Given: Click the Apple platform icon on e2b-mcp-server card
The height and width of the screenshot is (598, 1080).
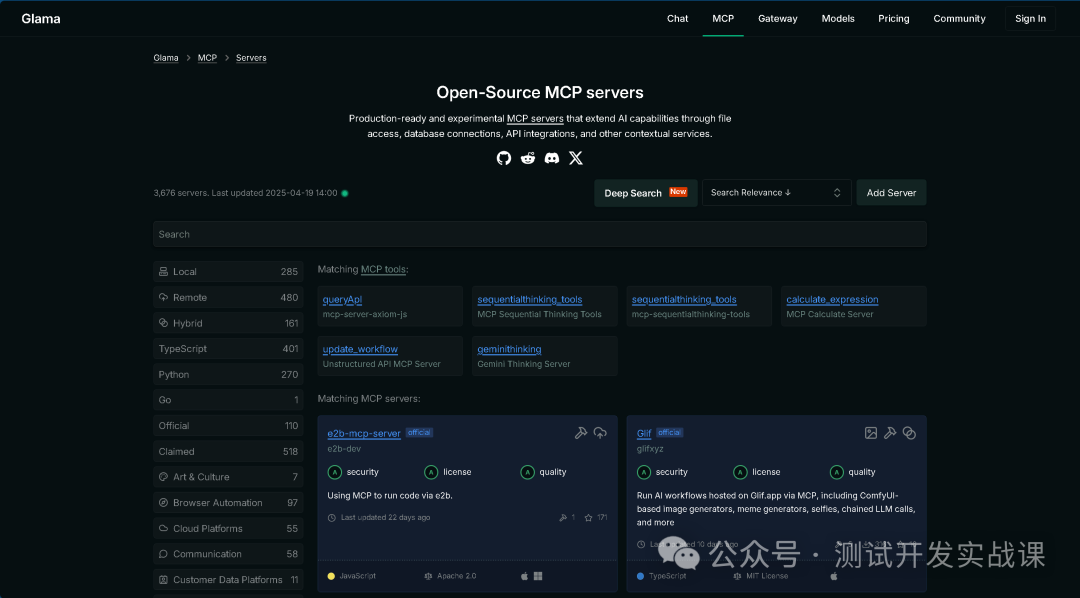Looking at the screenshot, I should coord(524,576).
